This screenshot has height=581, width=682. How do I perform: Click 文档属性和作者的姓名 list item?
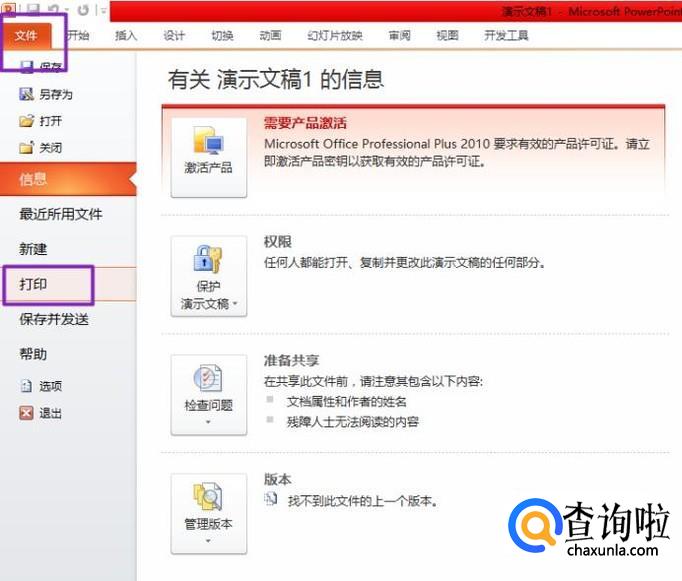coord(347,401)
